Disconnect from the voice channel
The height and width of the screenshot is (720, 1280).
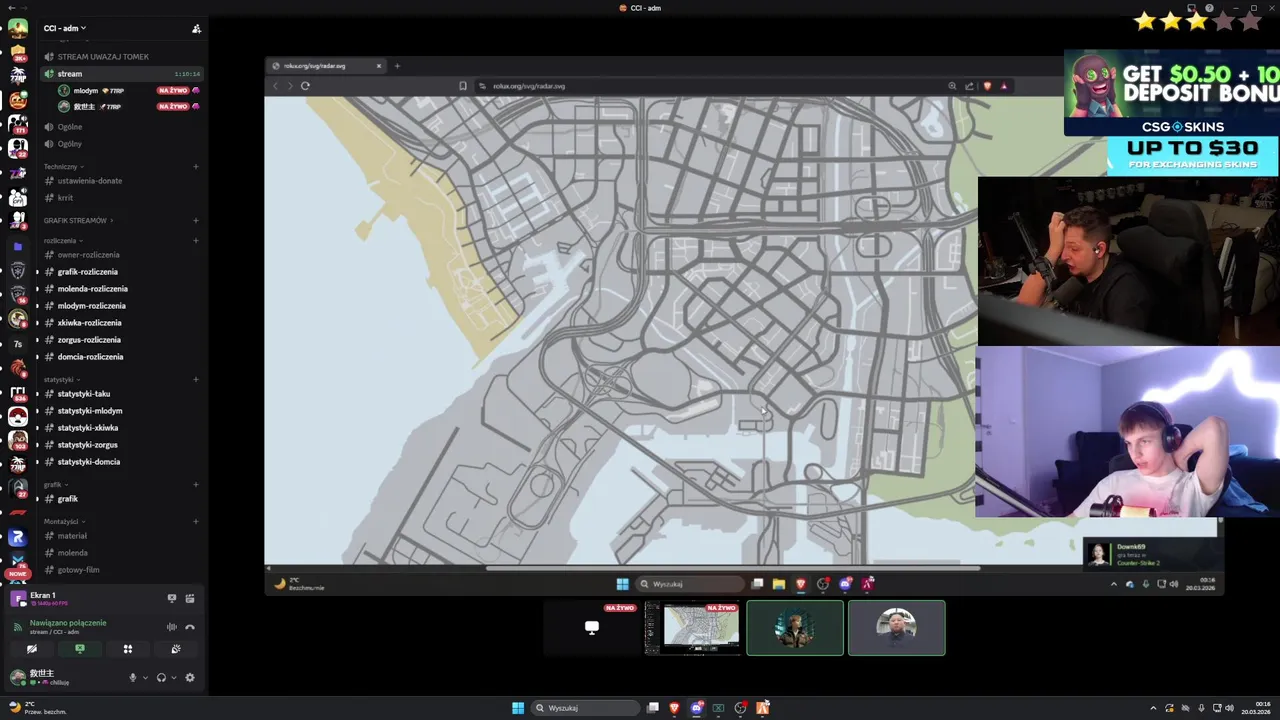(x=190, y=627)
